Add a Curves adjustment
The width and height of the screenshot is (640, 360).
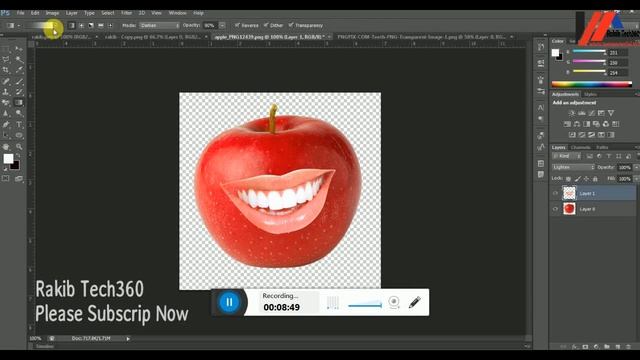point(591,113)
